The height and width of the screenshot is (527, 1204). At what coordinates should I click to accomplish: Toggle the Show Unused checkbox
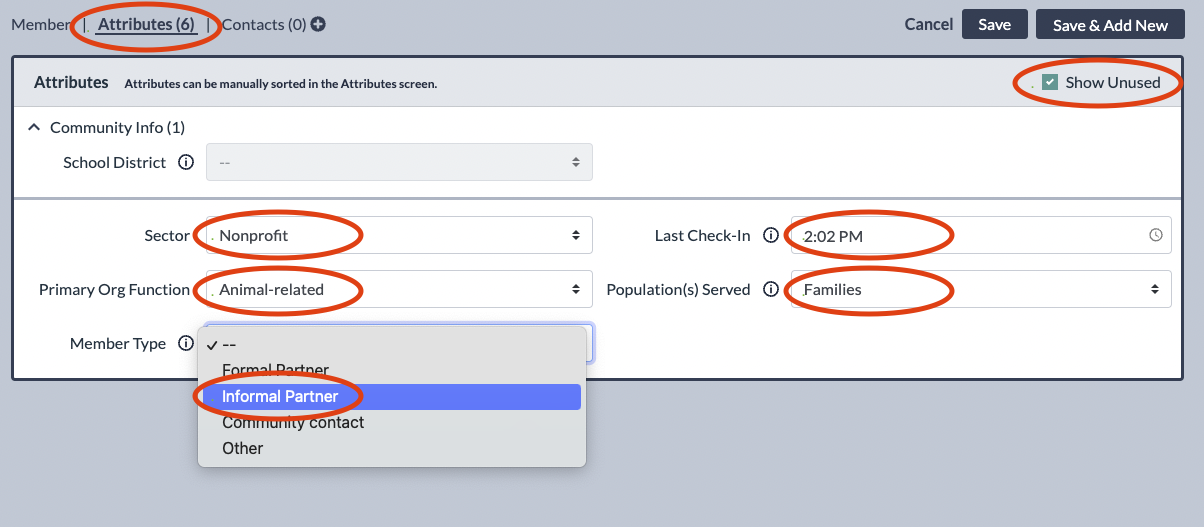coord(1050,82)
